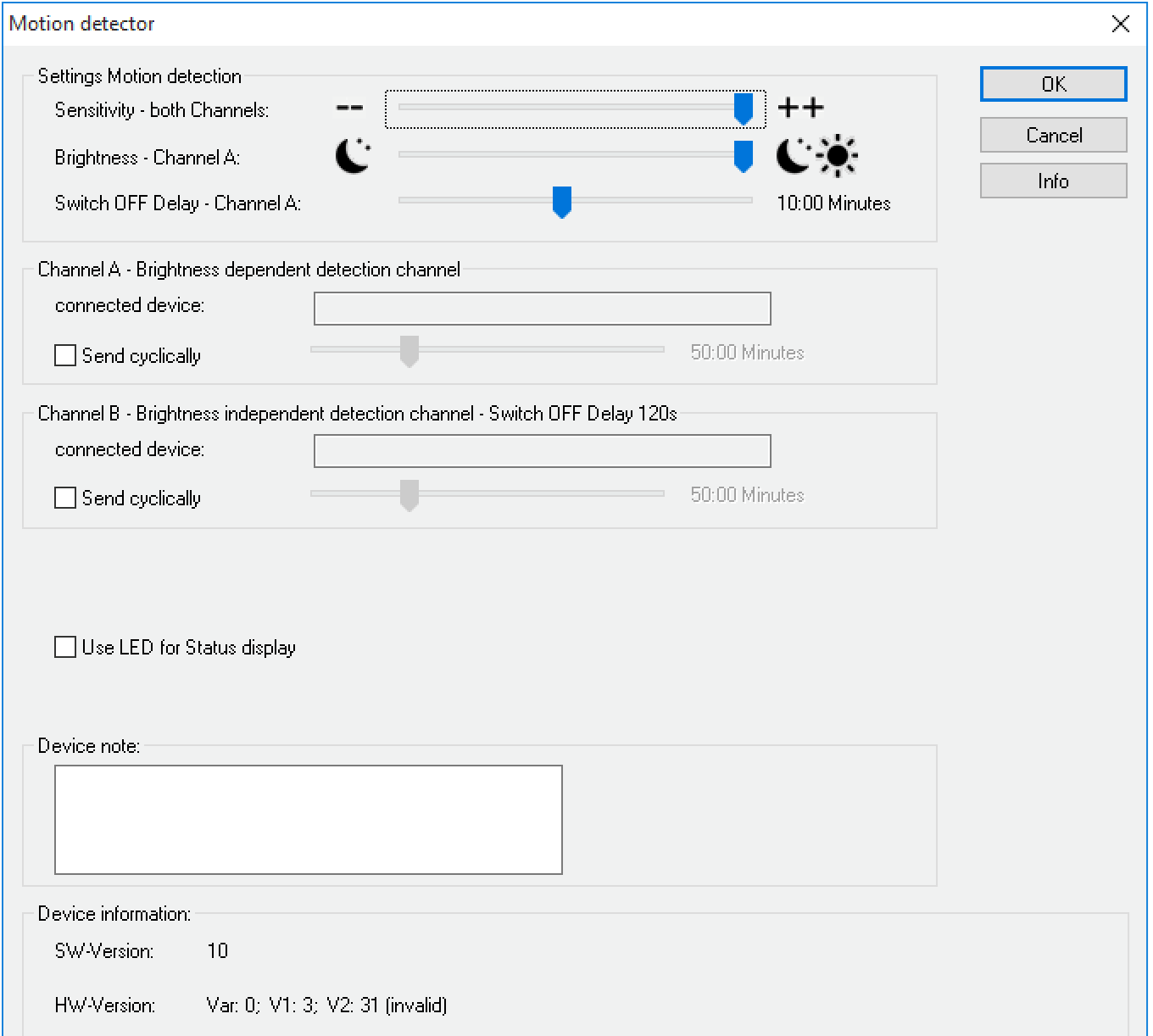Enable Send cyclically for Channel B
The height and width of the screenshot is (1036, 1153).
(65, 498)
